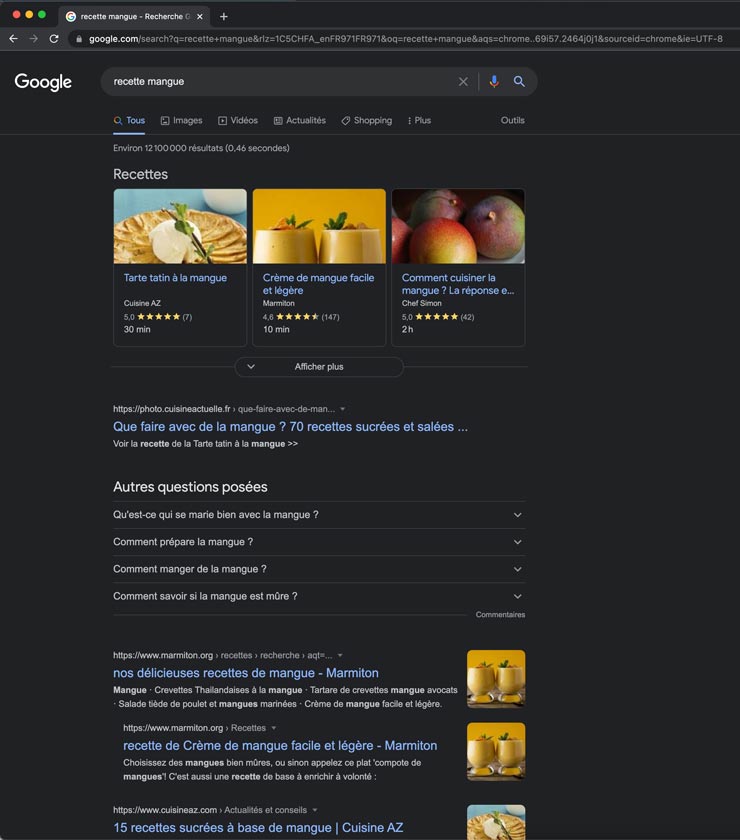
Task: Click the macOS green maximize button
Action: point(42,14)
